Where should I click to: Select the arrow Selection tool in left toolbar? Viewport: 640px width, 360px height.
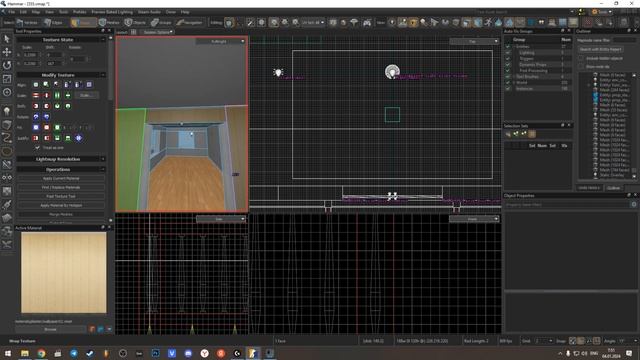click(7, 39)
